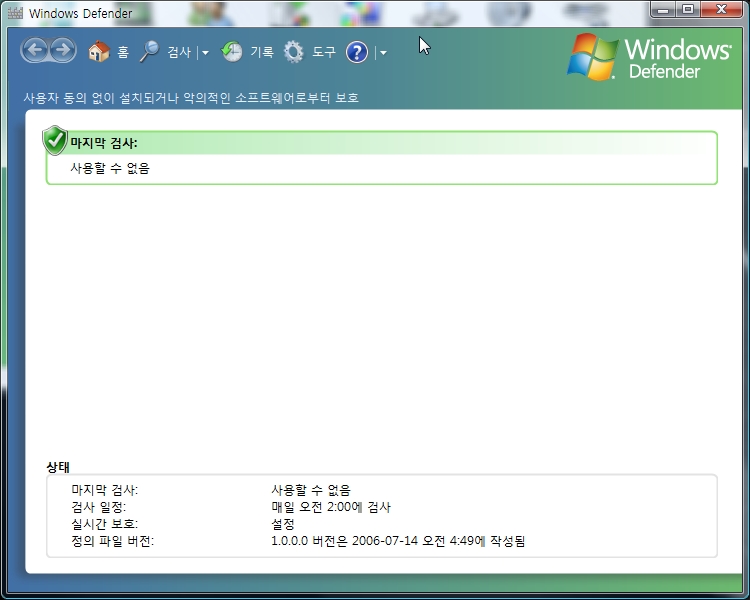Screen dimensions: 750x600
Task: Select the 검사 일정: label
Action: [x=99, y=507]
